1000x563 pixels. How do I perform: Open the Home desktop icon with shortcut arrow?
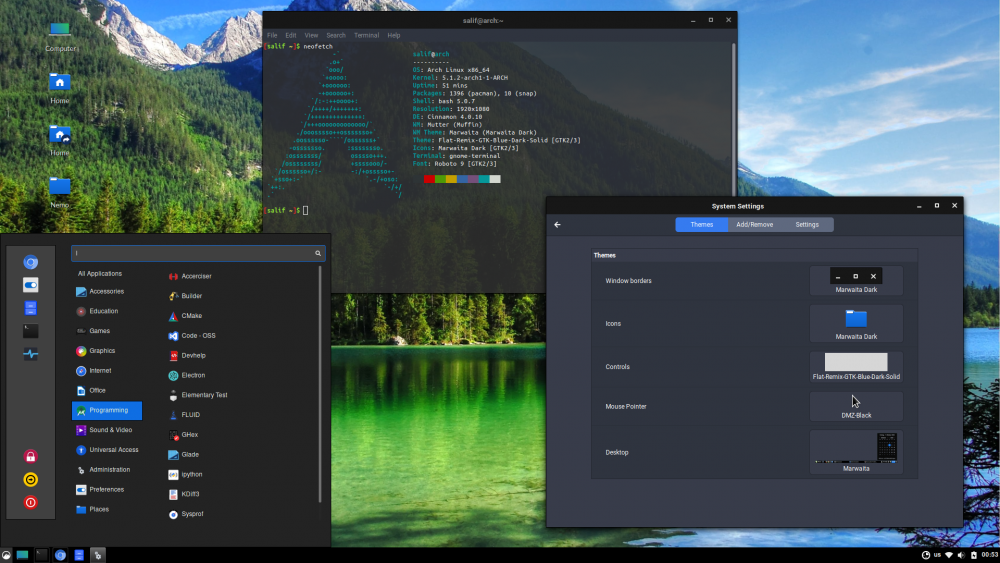pos(59,140)
